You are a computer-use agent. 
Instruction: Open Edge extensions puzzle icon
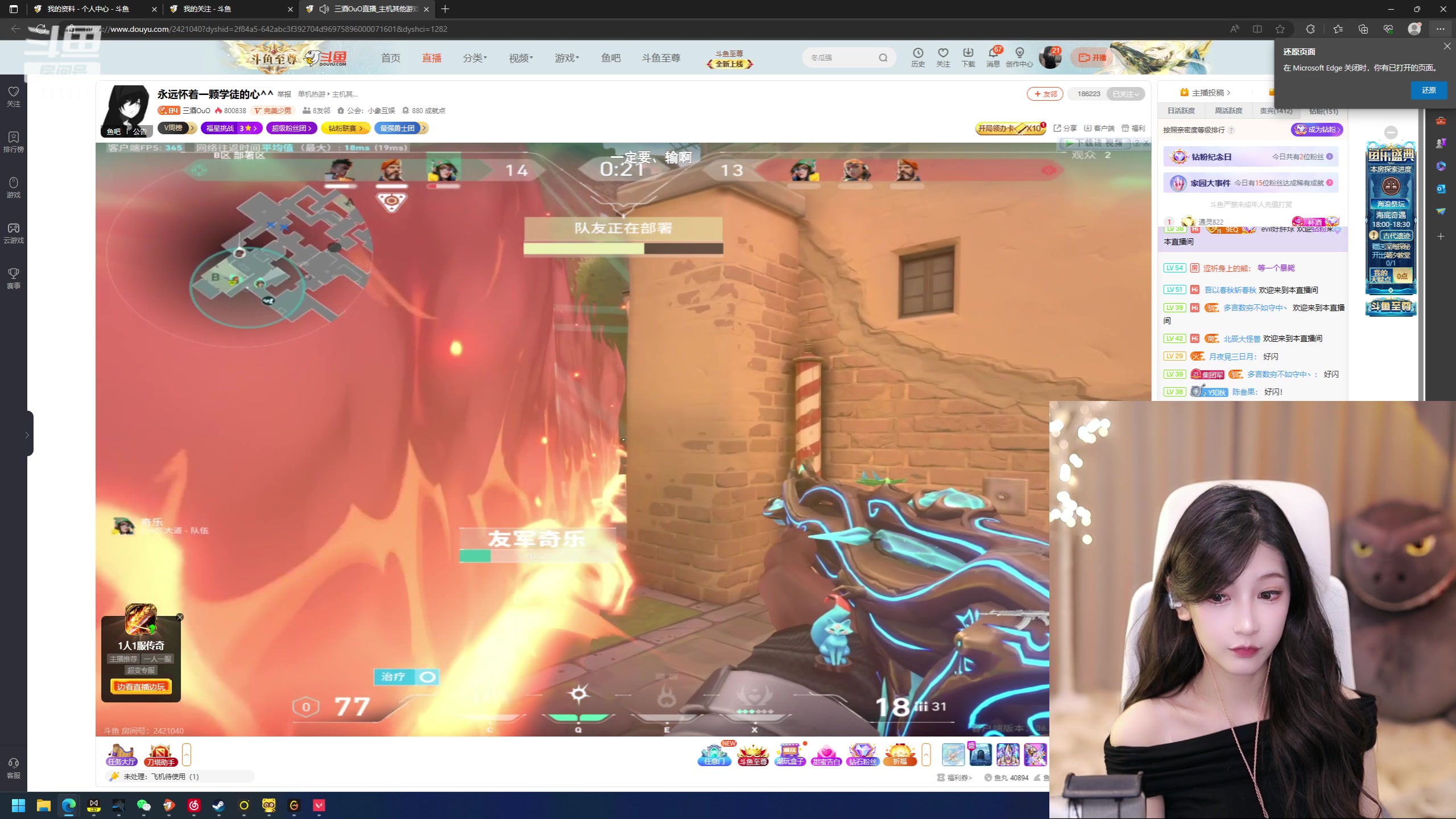(1310, 29)
